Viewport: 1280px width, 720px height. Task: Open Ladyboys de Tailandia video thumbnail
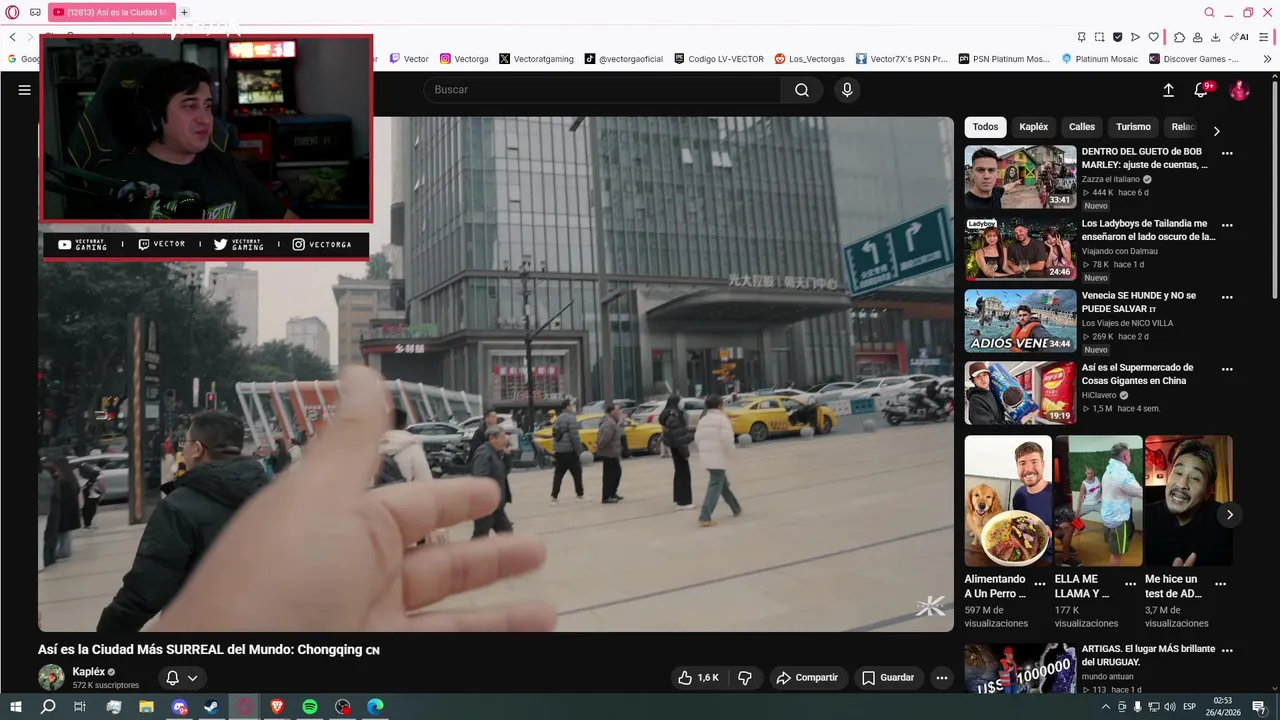pos(1020,249)
